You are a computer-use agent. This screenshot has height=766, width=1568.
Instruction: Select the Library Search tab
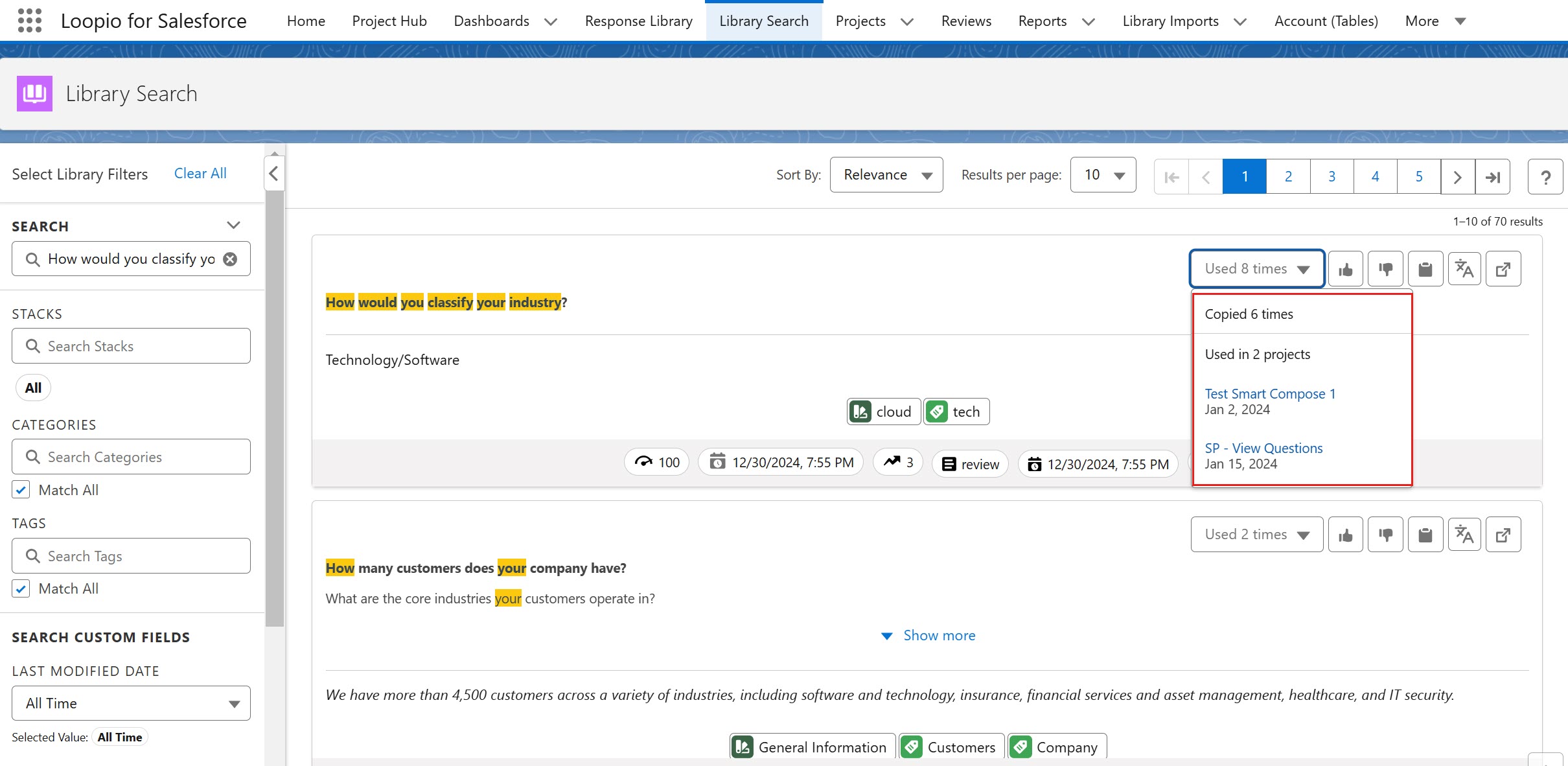[764, 21]
